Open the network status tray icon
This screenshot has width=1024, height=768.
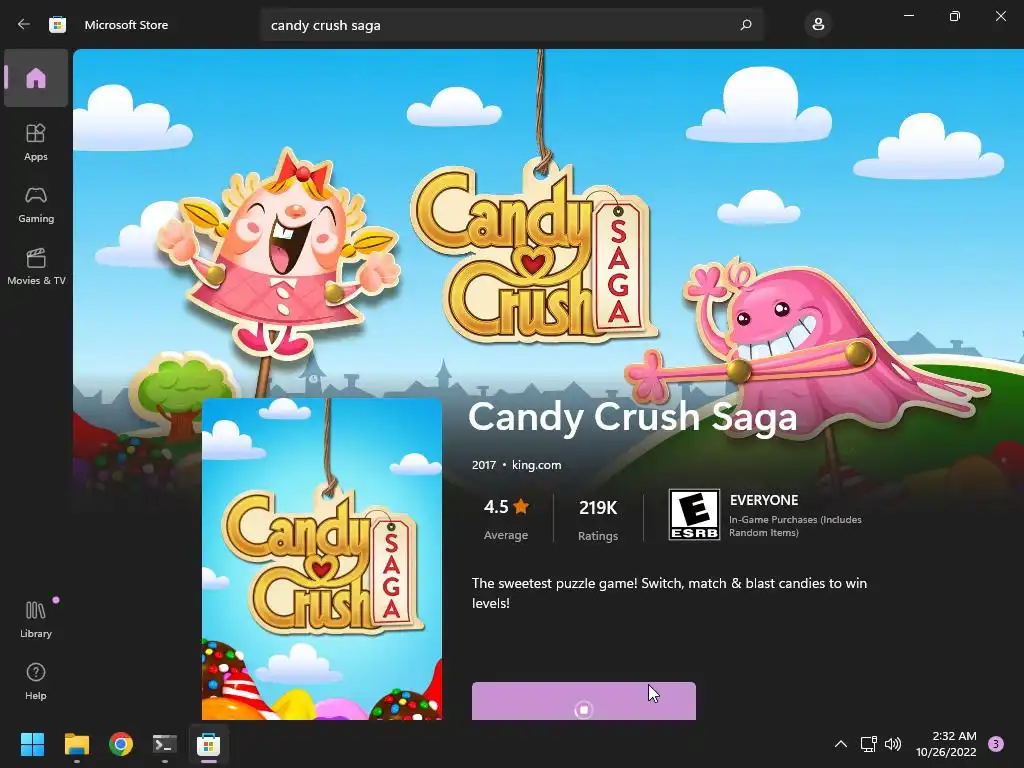point(868,744)
